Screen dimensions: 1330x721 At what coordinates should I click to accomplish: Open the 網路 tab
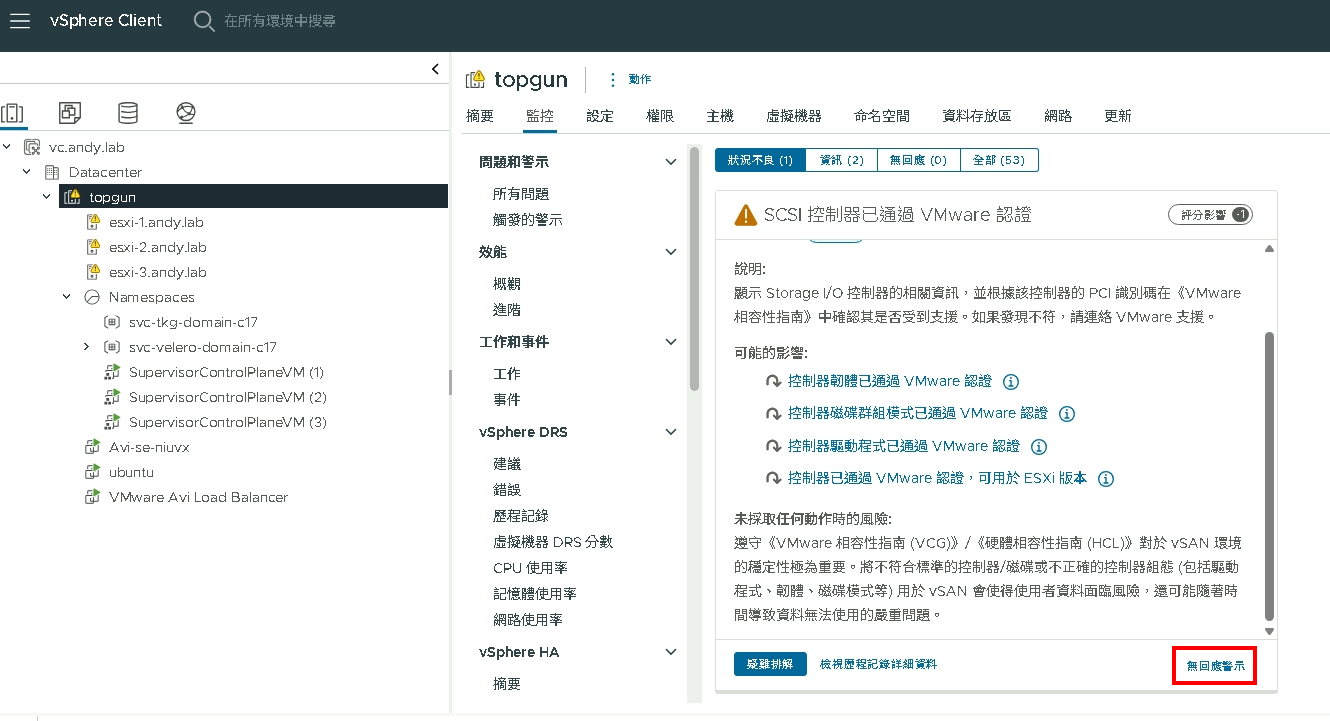click(x=1058, y=116)
